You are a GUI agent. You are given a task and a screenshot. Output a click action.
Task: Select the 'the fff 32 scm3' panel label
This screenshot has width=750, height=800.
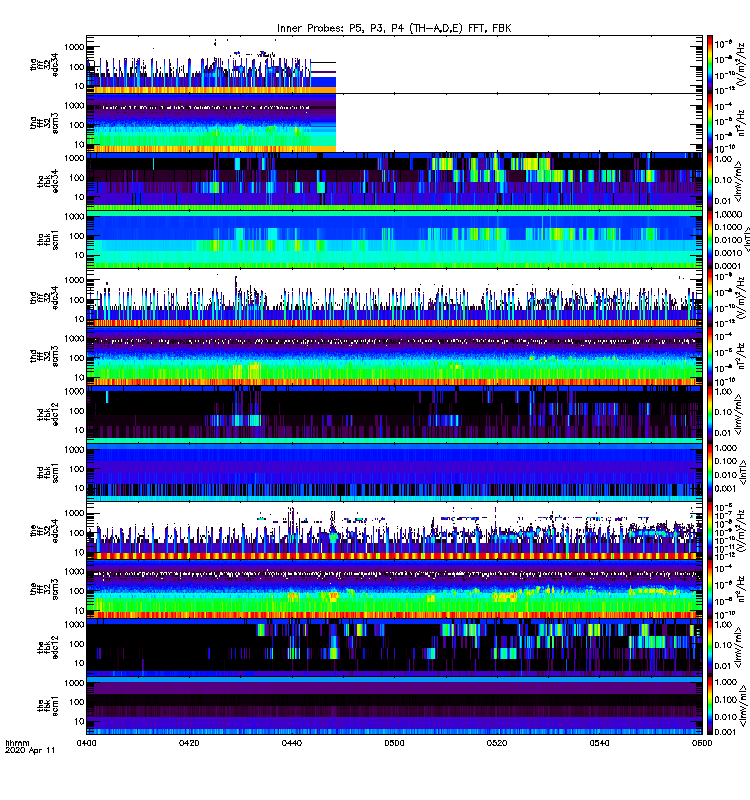coord(44,589)
